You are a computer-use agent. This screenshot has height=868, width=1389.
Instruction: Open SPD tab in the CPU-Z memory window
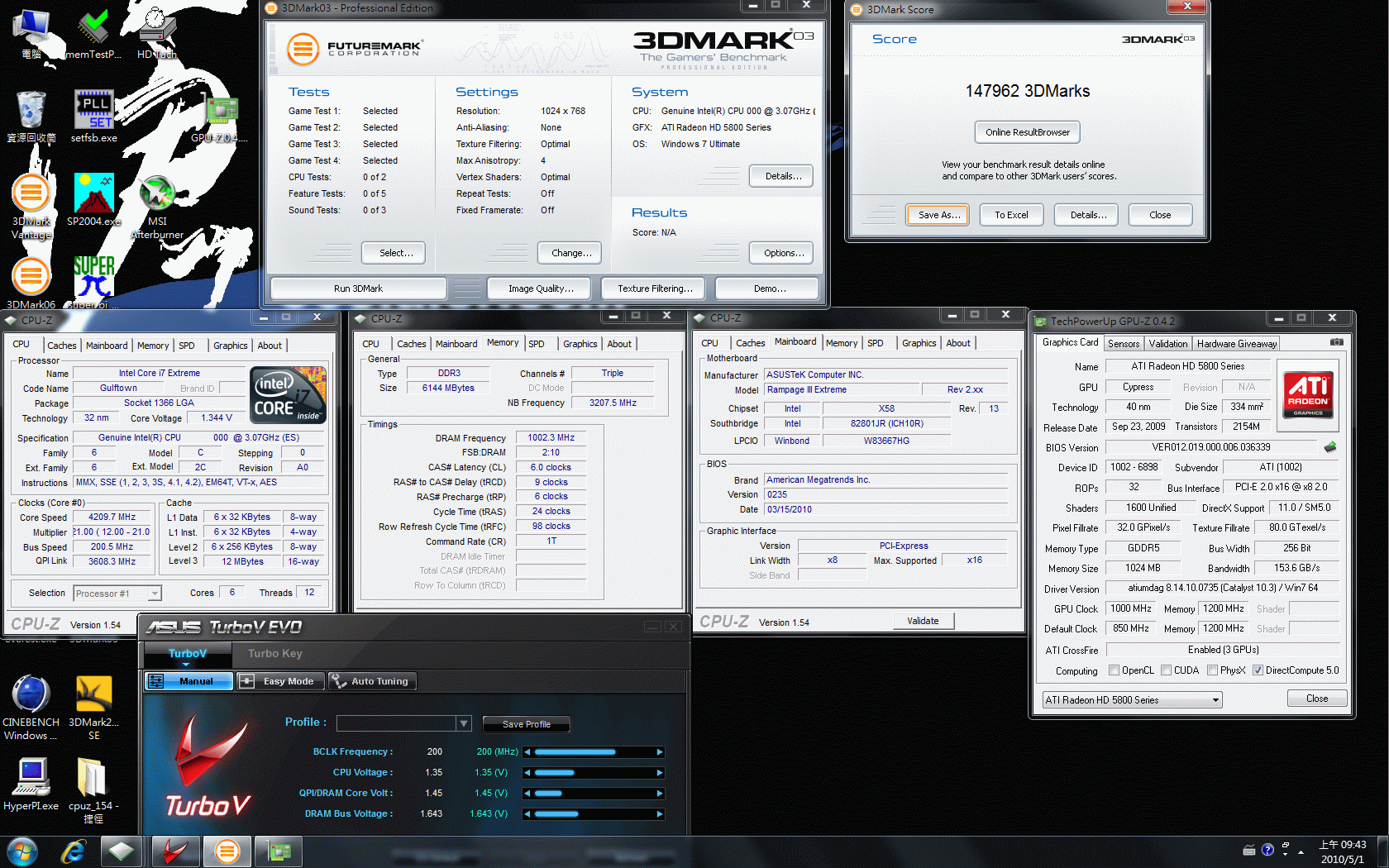[x=537, y=344]
